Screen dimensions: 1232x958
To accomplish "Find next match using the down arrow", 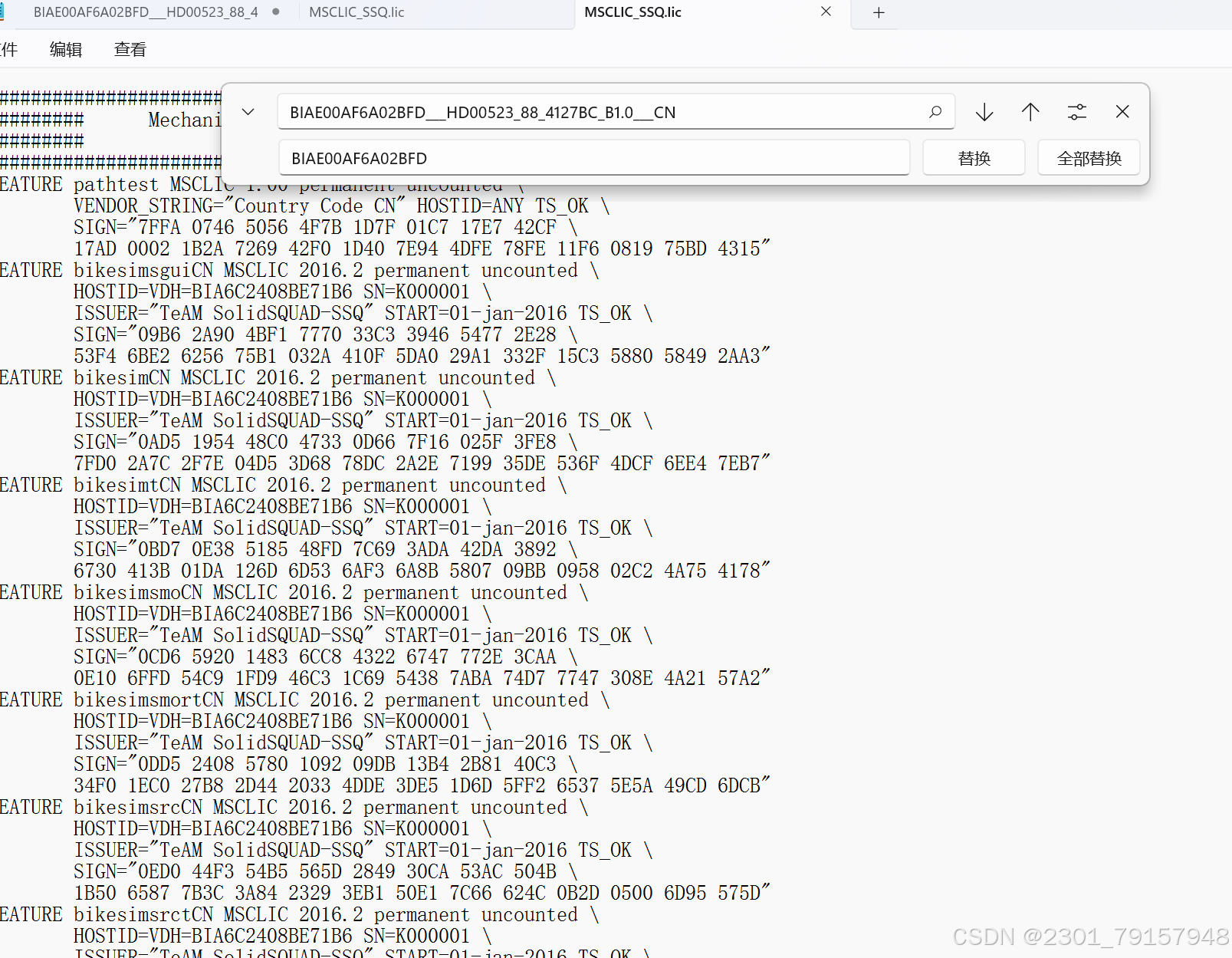I will pyautogui.click(x=984, y=111).
